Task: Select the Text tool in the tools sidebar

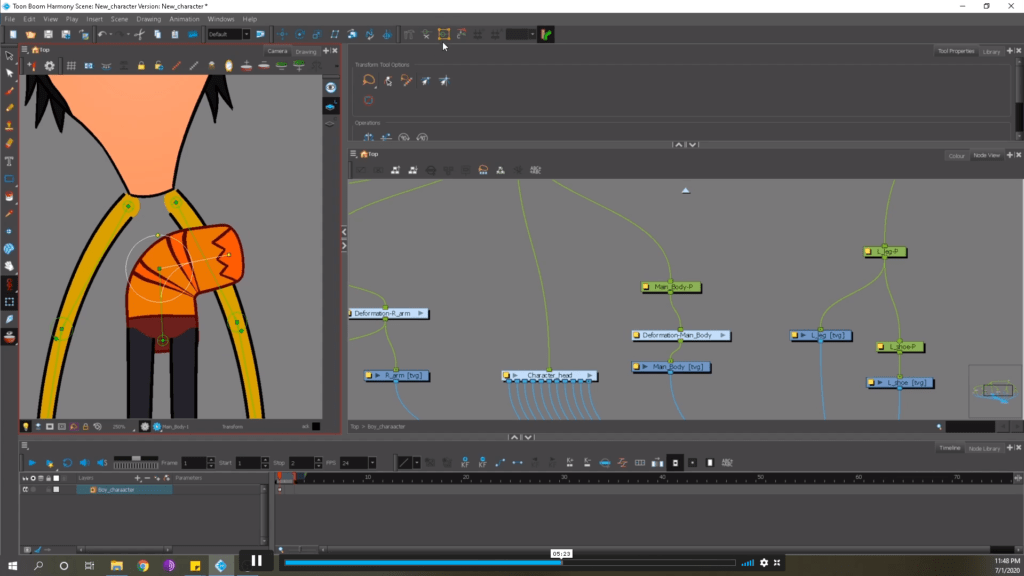Action: point(9,161)
